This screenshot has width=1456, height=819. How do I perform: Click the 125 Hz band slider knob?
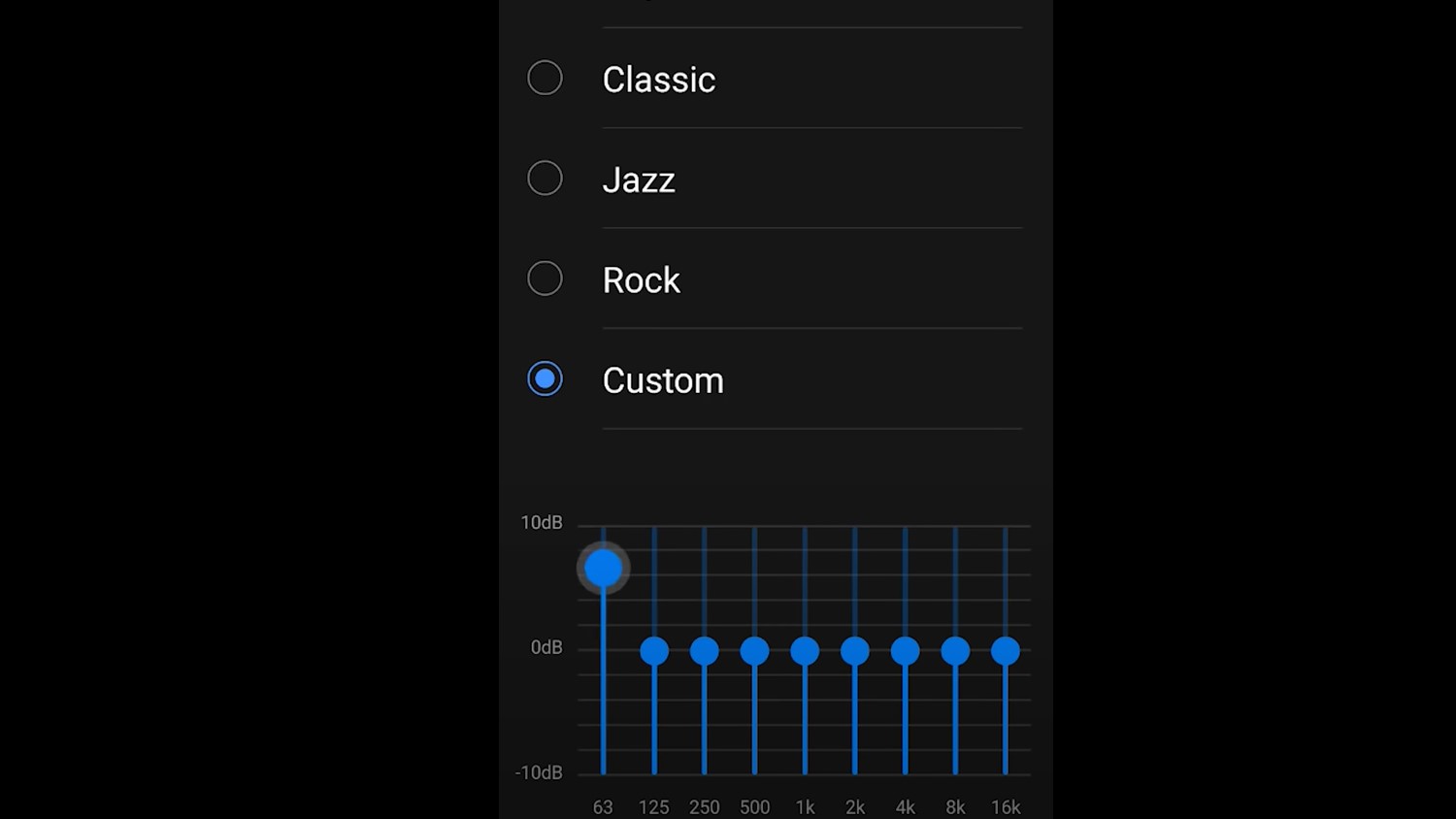click(654, 651)
